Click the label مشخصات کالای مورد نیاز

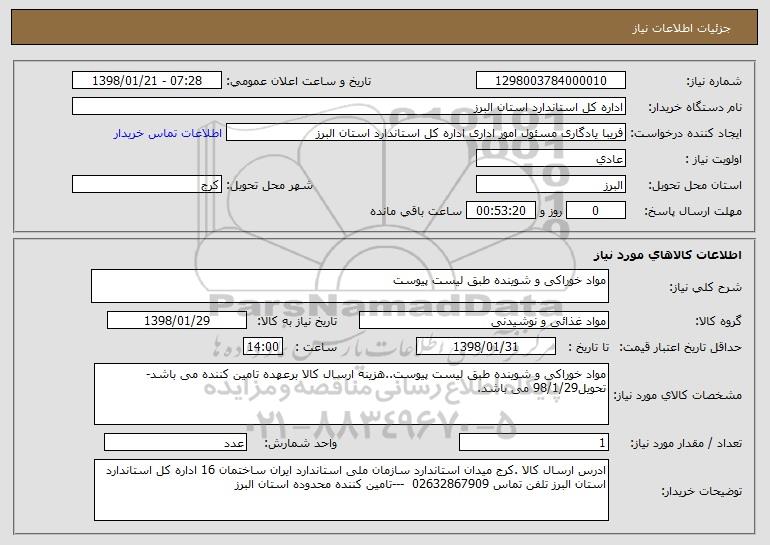tap(678, 395)
